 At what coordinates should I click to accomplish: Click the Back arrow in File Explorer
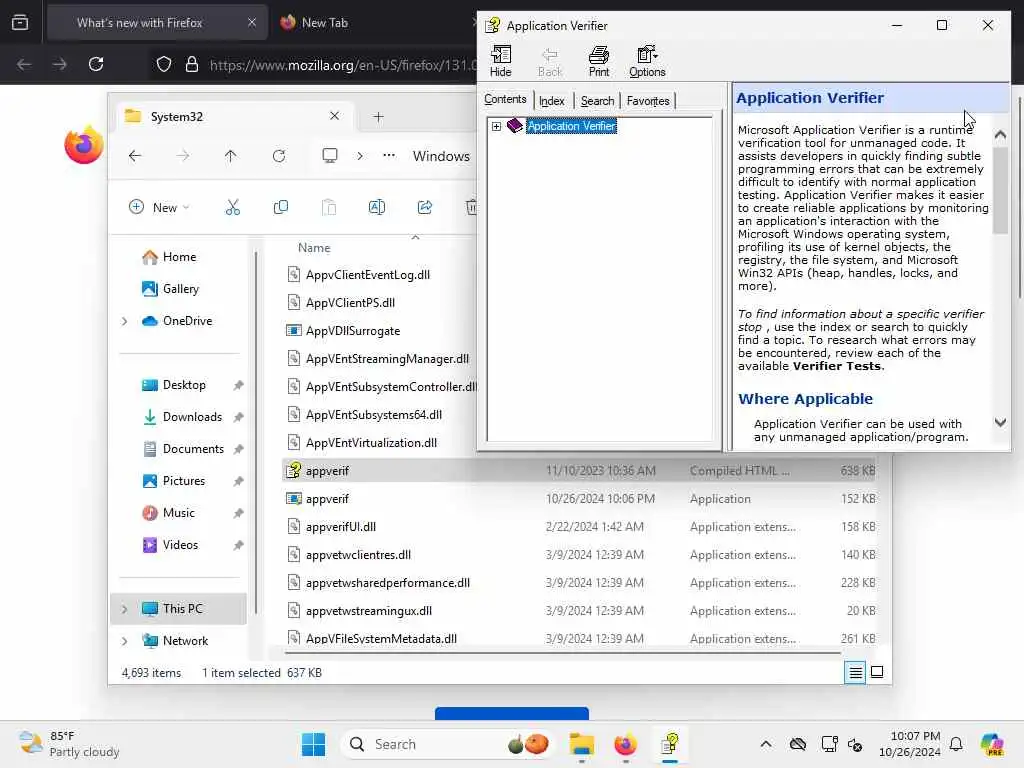pyautogui.click(x=135, y=155)
